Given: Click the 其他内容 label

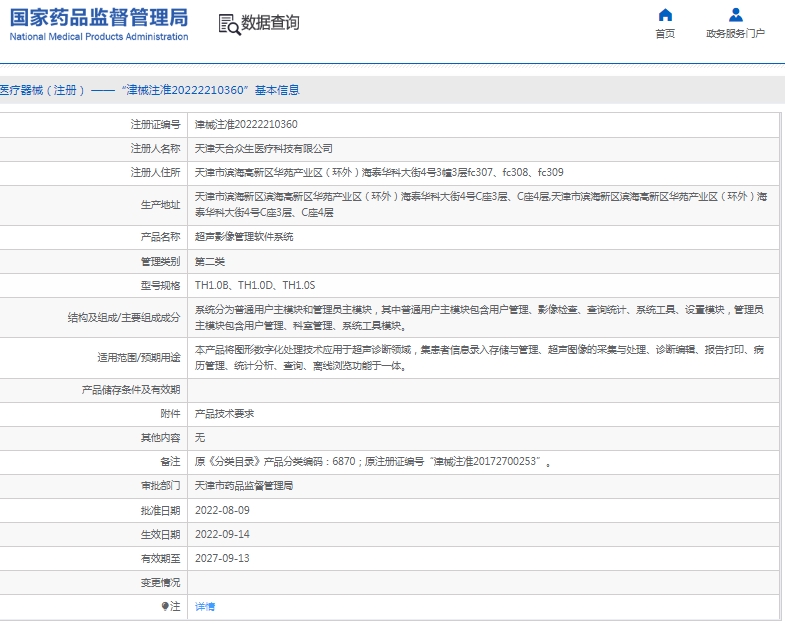Looking at the screenshot, I should point(160,438).
